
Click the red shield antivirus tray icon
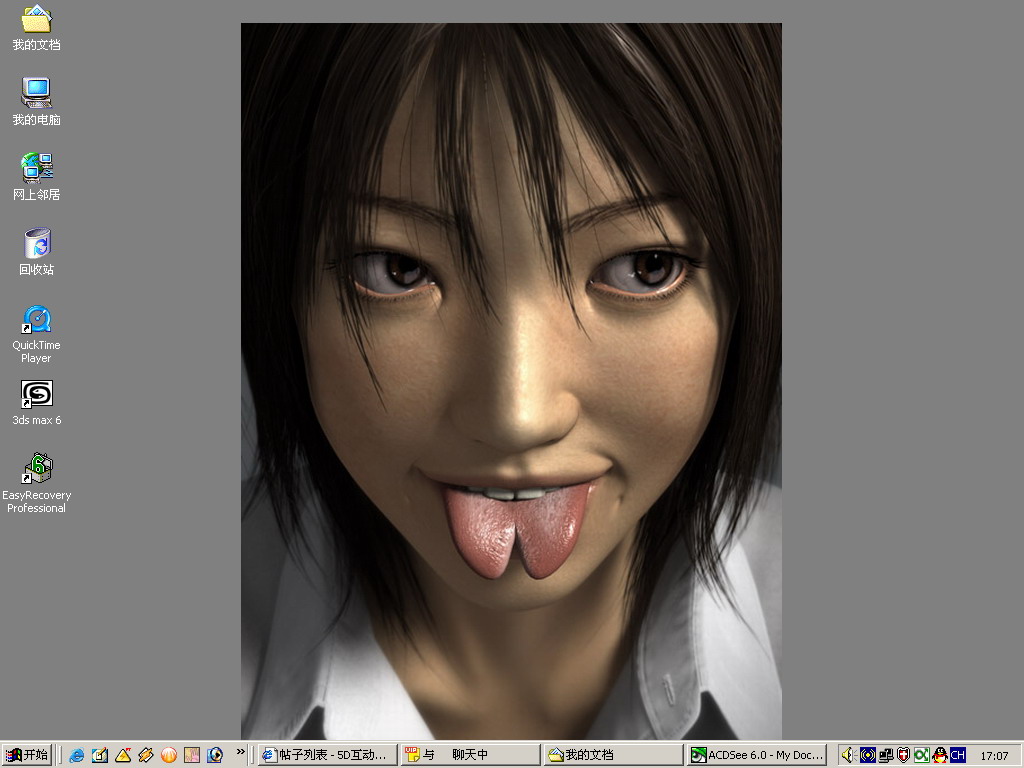pyautogui.click(x=903, y=756)
